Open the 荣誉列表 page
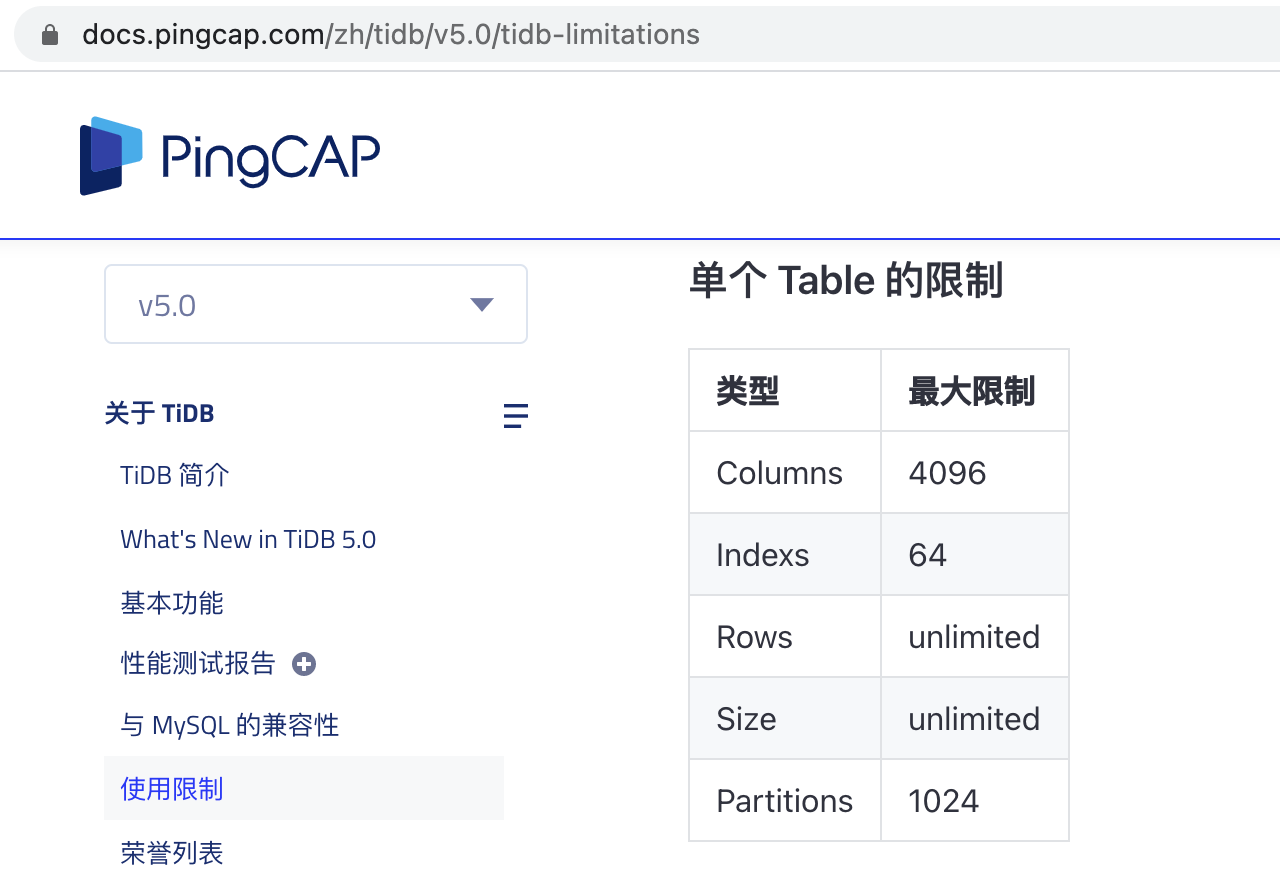 coord(171,853)
